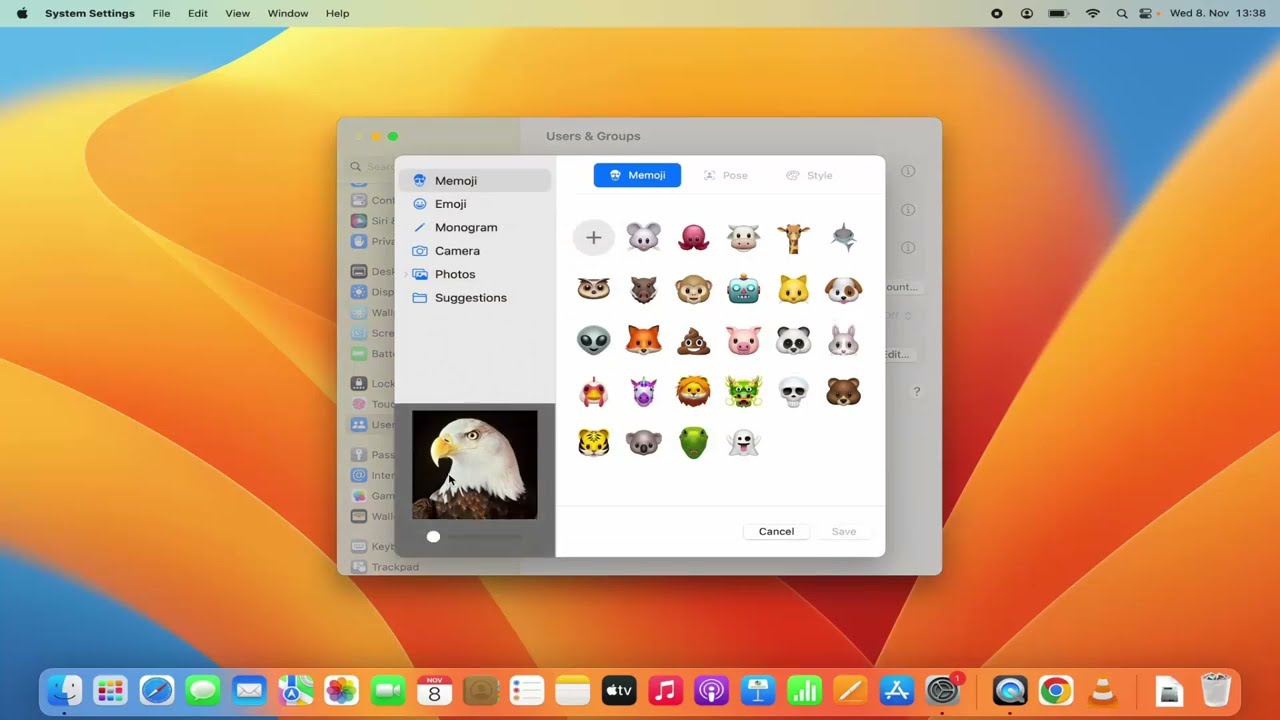1280x720 pixels.
Task: Select the octopus Memoji
Action: click(693, 238)
